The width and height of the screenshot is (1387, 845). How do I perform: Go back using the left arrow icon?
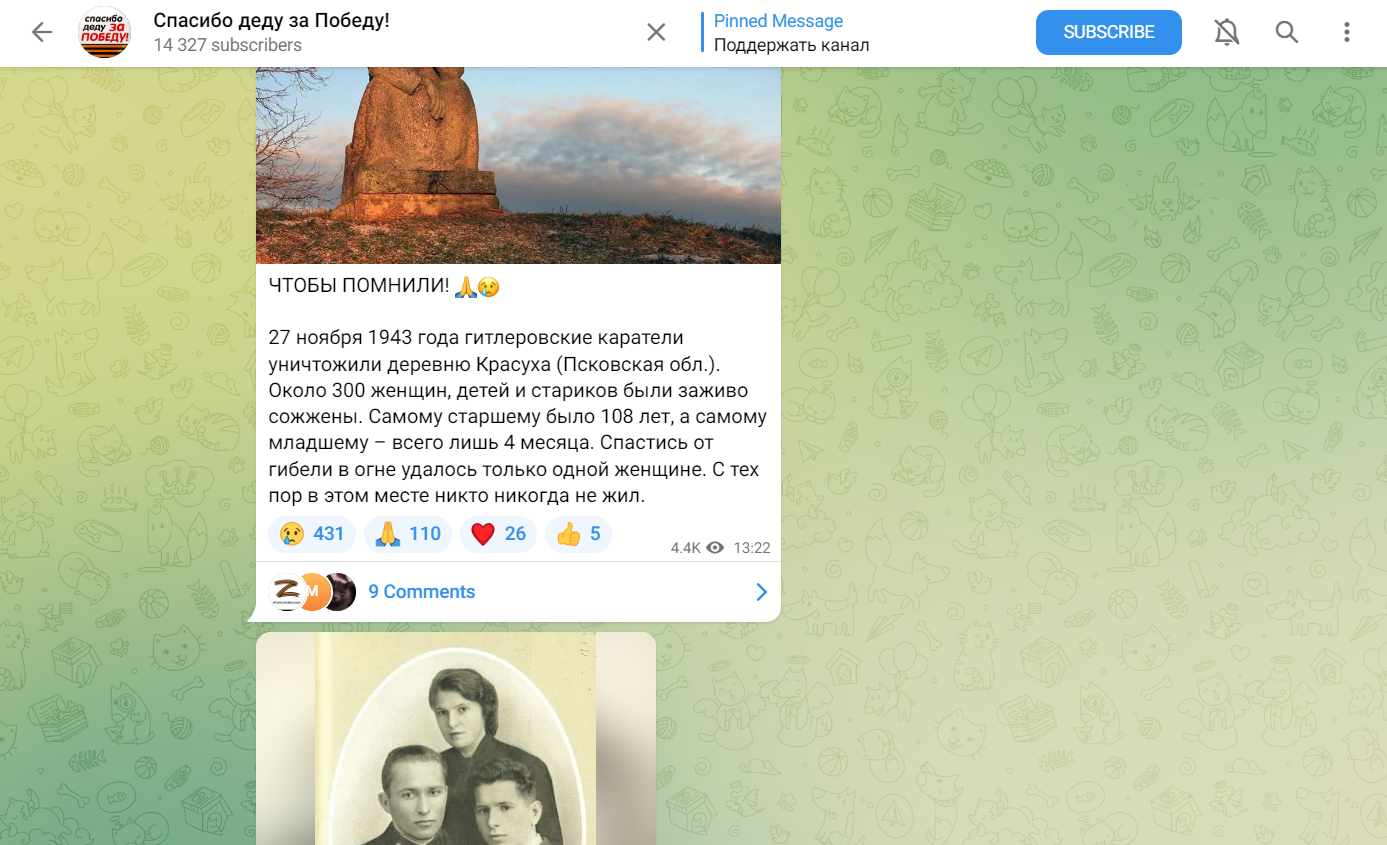pos(42,32)
